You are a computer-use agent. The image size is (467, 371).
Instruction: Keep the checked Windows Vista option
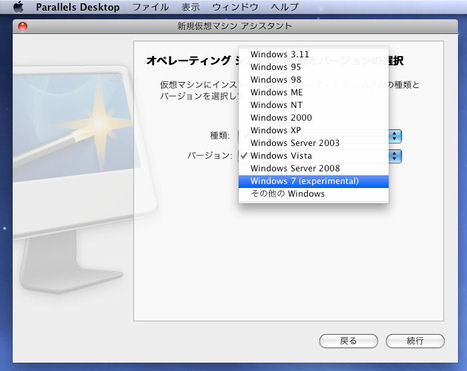(314, 156)
